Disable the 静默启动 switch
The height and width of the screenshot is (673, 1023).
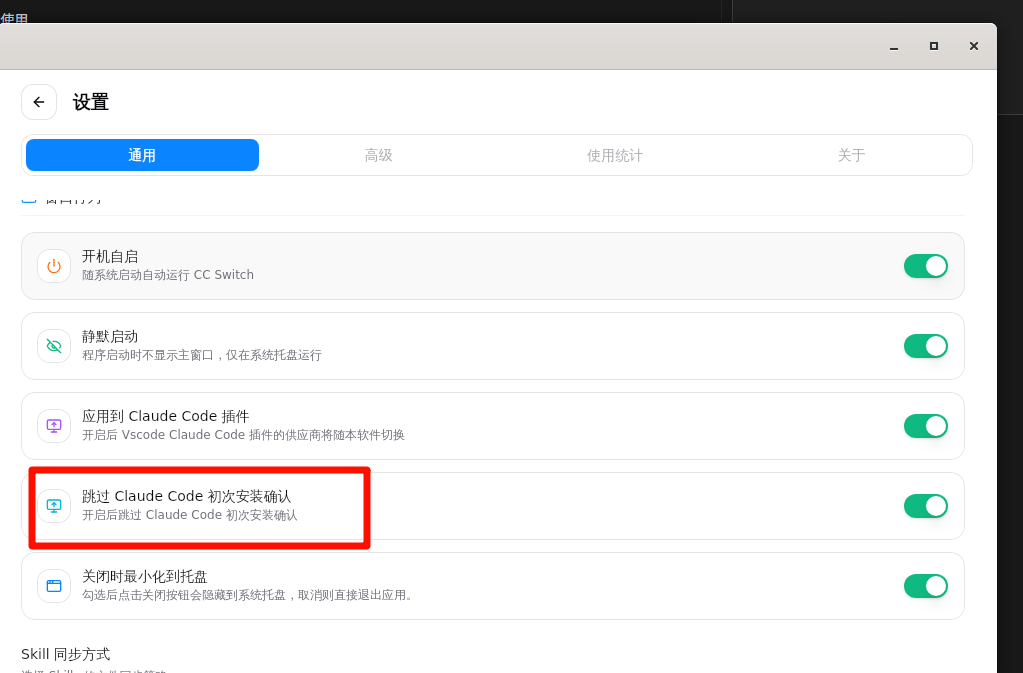(x=925, y=346)
